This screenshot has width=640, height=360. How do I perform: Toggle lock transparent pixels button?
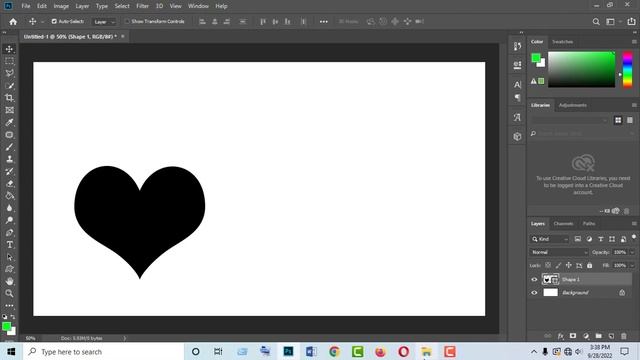click(x=548, y=265)
